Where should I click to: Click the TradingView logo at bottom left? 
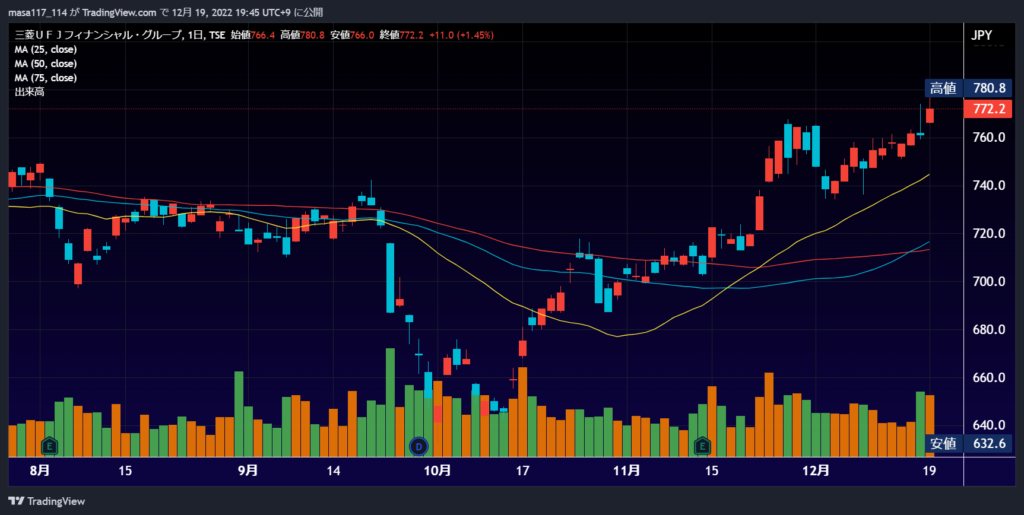[x=46, y=501]
